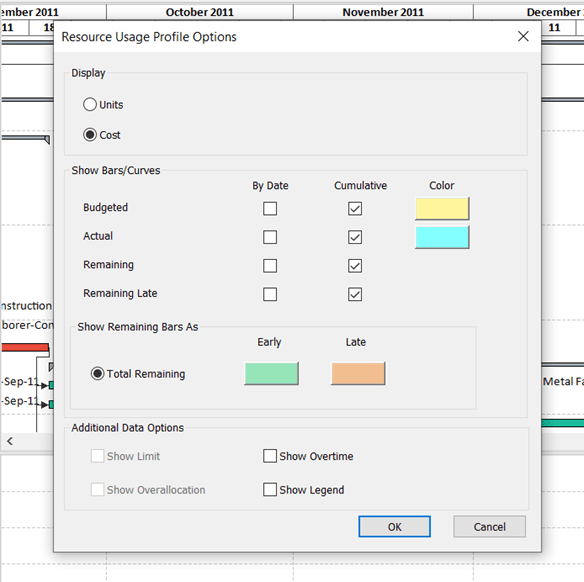584x582 pixels.
Task: Enable Budgeted By Date checkbox
Action: point(270,209)
